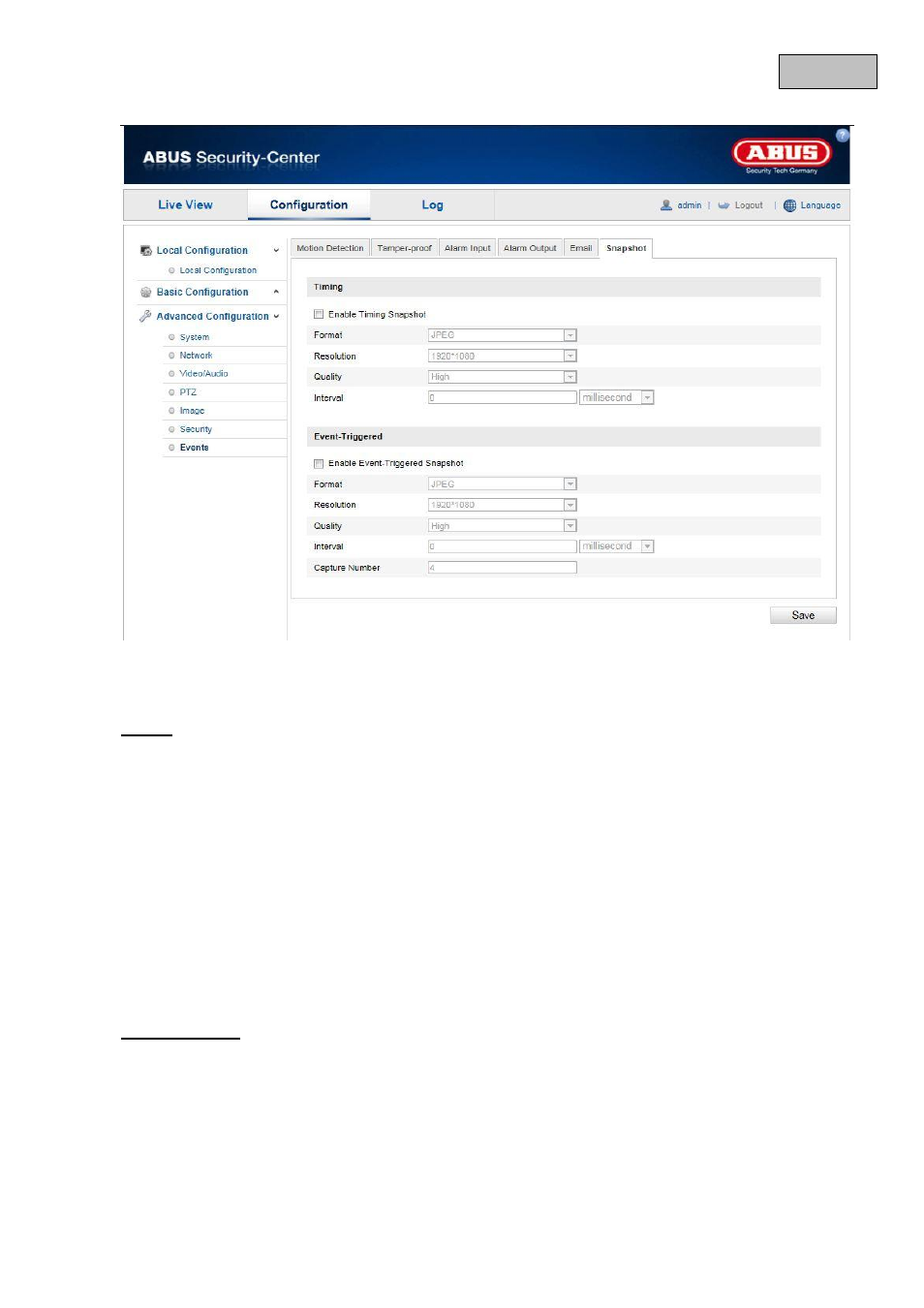Enable Event-Triggered Snapshot checkbox
This screenshot has height=1308, width=924.
(319, 463)
